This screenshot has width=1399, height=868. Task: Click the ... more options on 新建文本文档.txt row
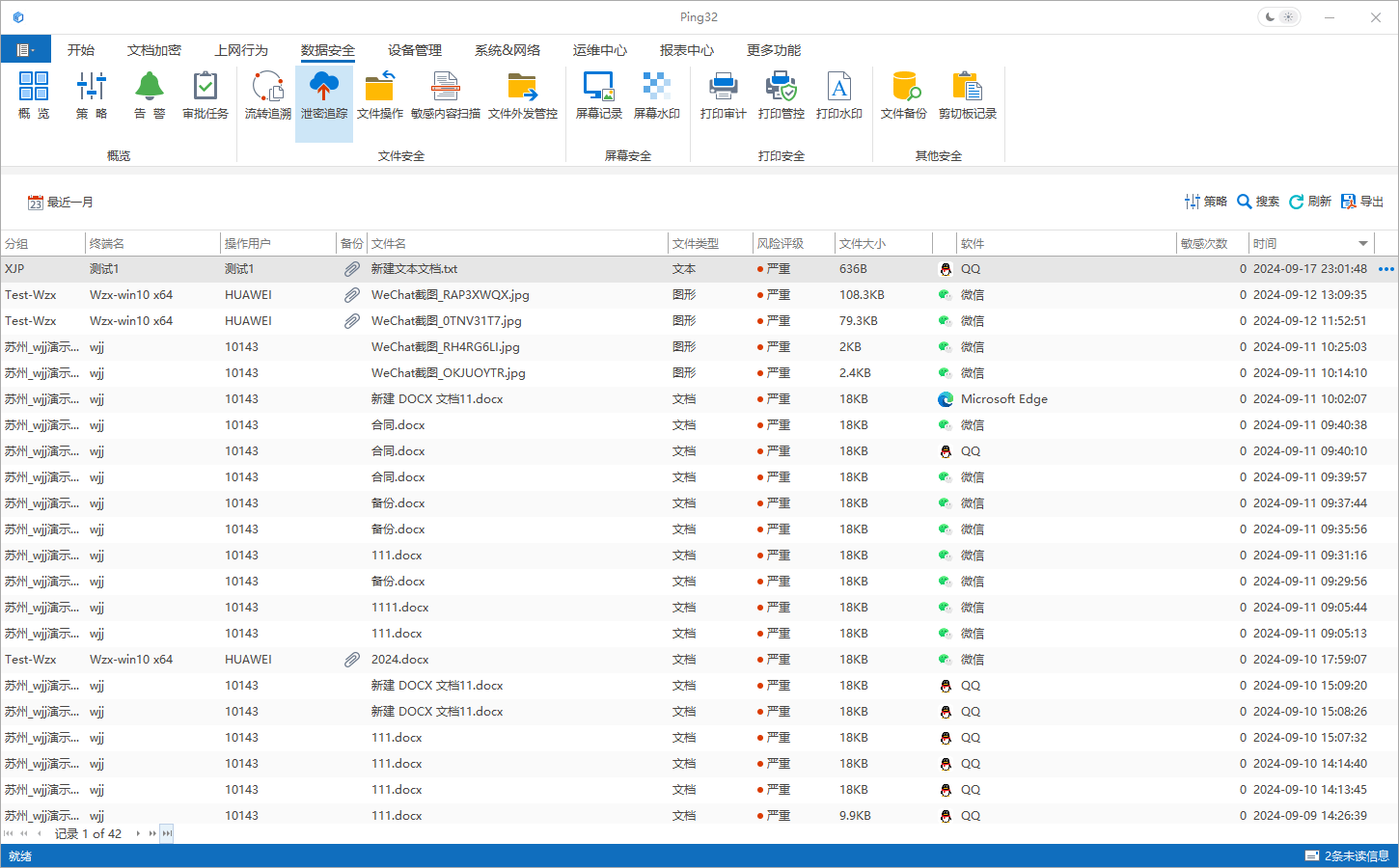coord(1385,269)
